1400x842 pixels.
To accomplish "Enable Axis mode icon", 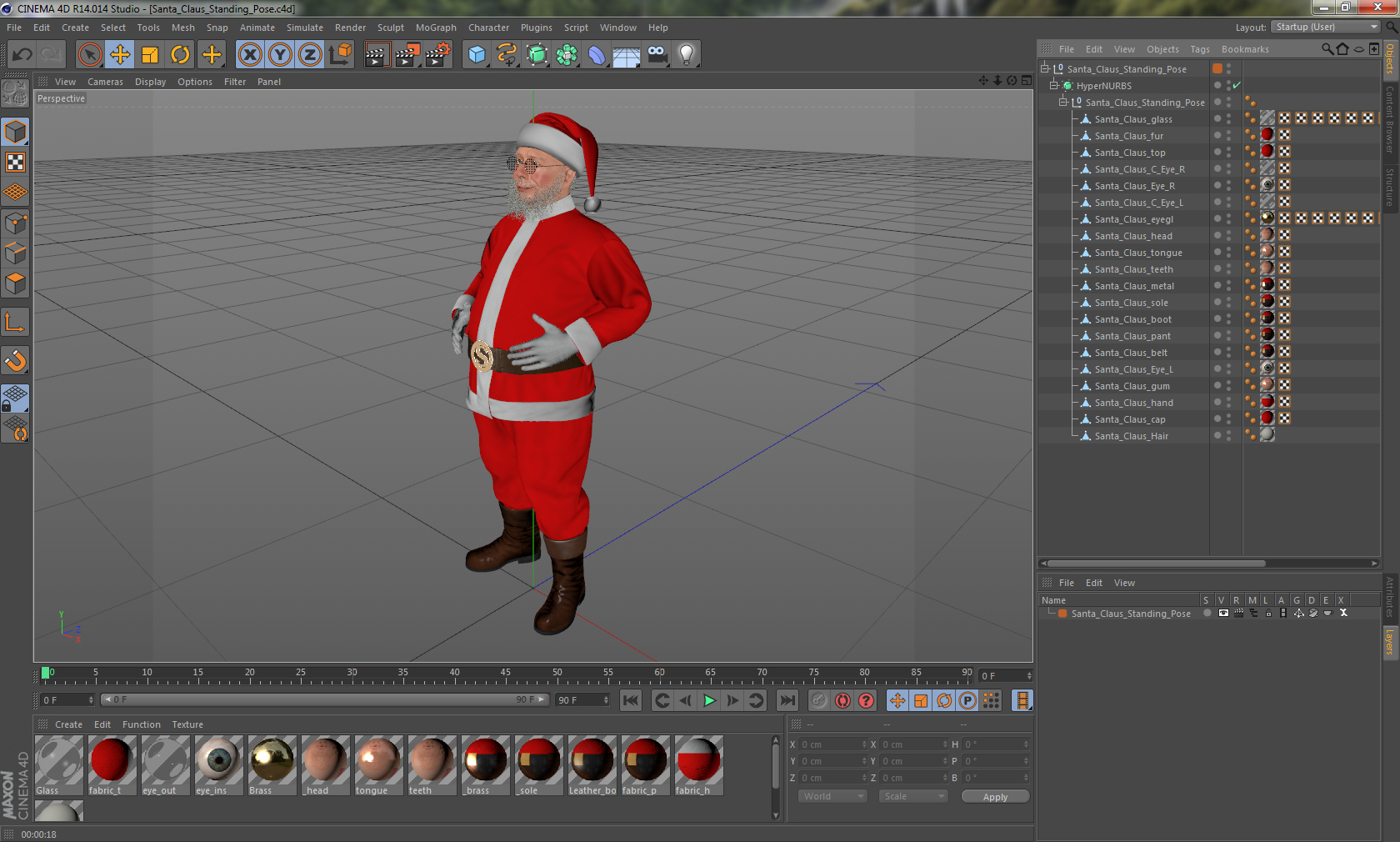I will pos(15,322).
